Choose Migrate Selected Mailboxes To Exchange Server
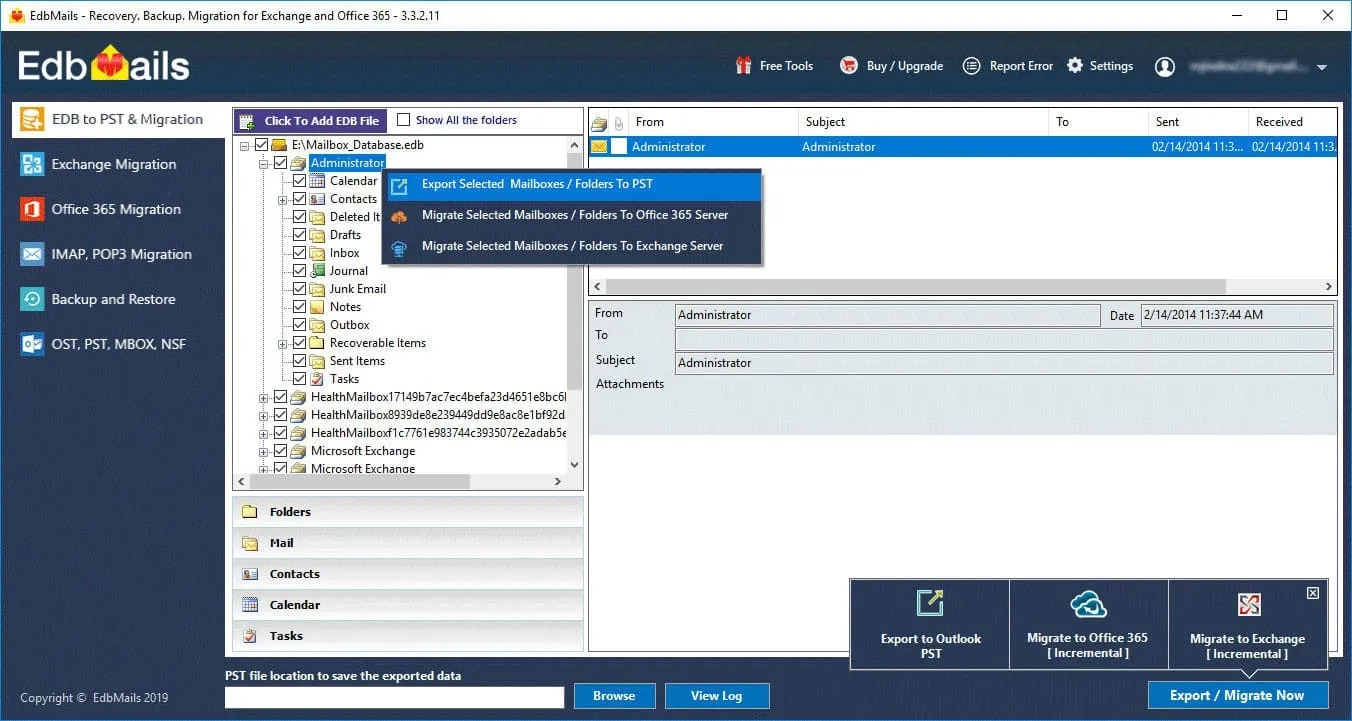This screenshot has width=1352, height=721. [x=574, y=247]
